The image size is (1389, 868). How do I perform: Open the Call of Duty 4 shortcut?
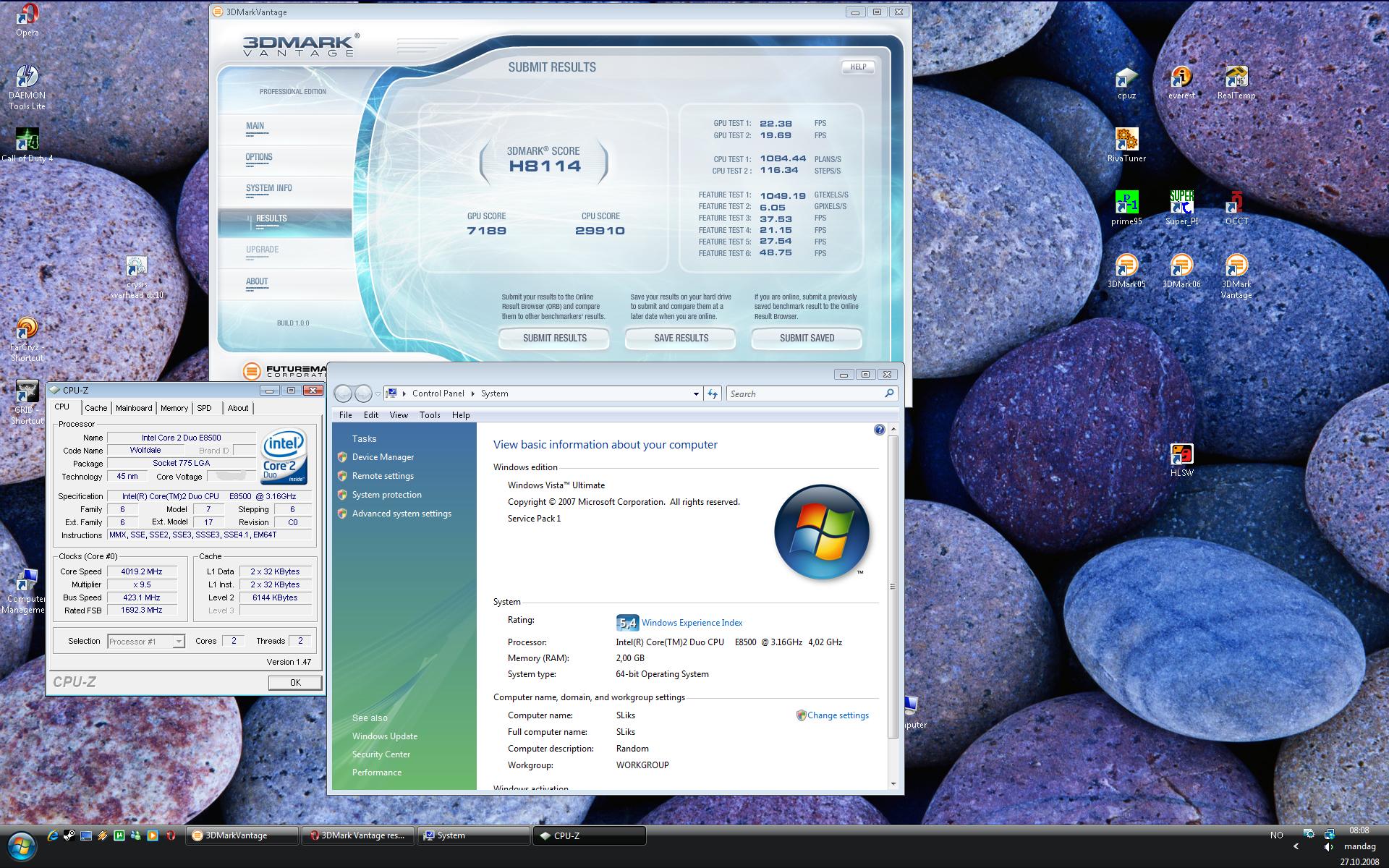(27, 145)
